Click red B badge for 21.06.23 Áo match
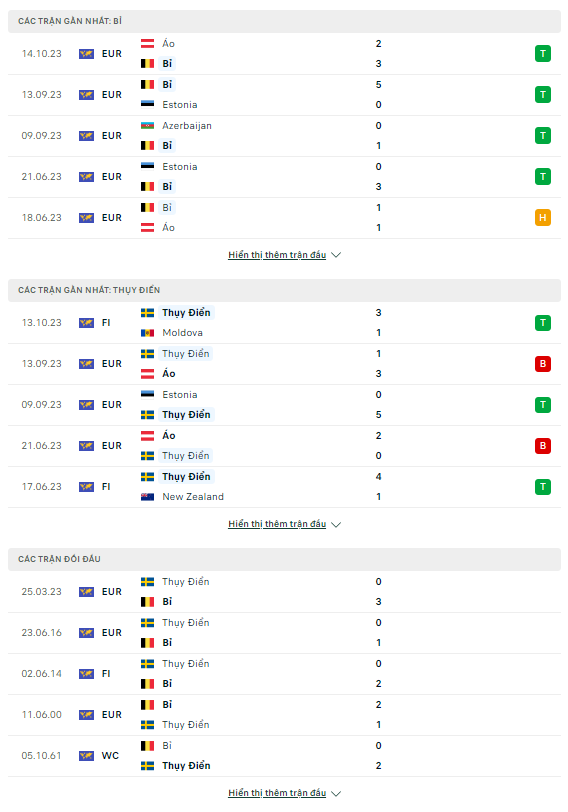This screenshot has width=568, height=812. coord(542,445)
